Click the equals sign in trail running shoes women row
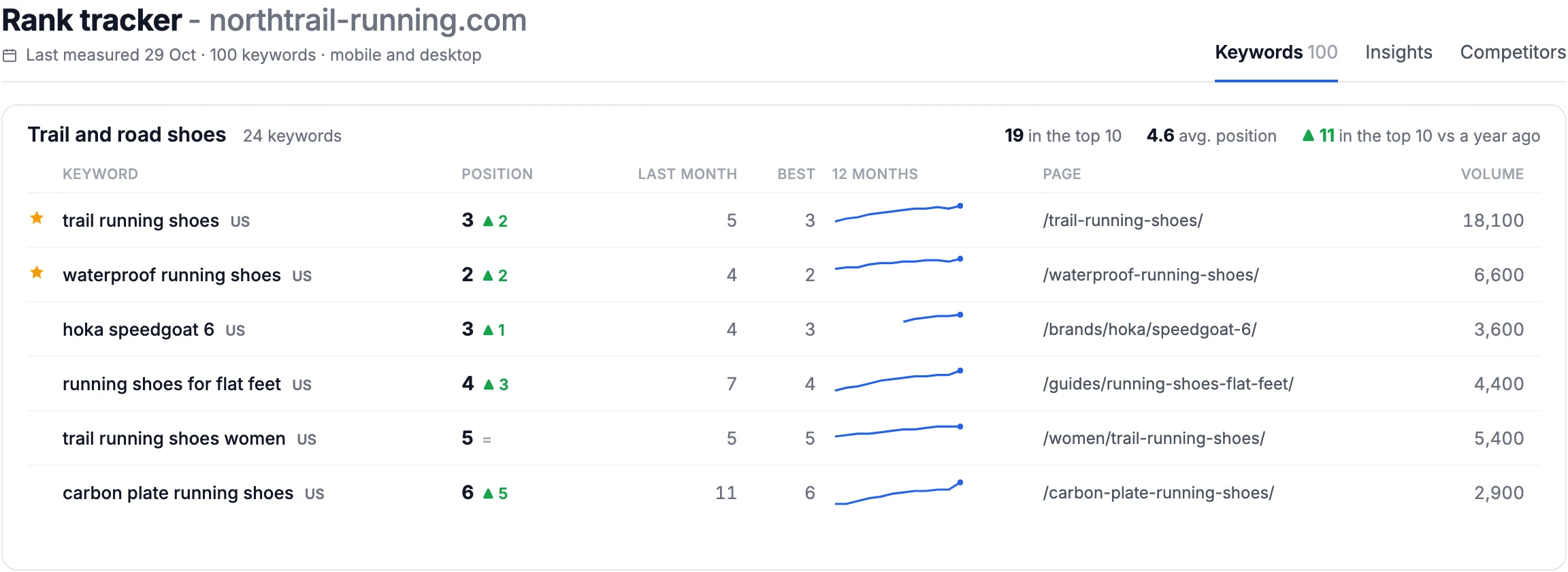The width and height of the screenshot is (1568, 572). [x=487, y=440]
